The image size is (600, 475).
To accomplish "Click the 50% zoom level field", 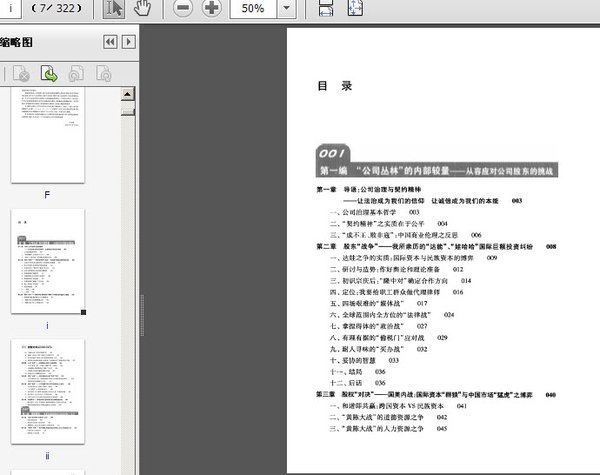I will click(253, 8).
